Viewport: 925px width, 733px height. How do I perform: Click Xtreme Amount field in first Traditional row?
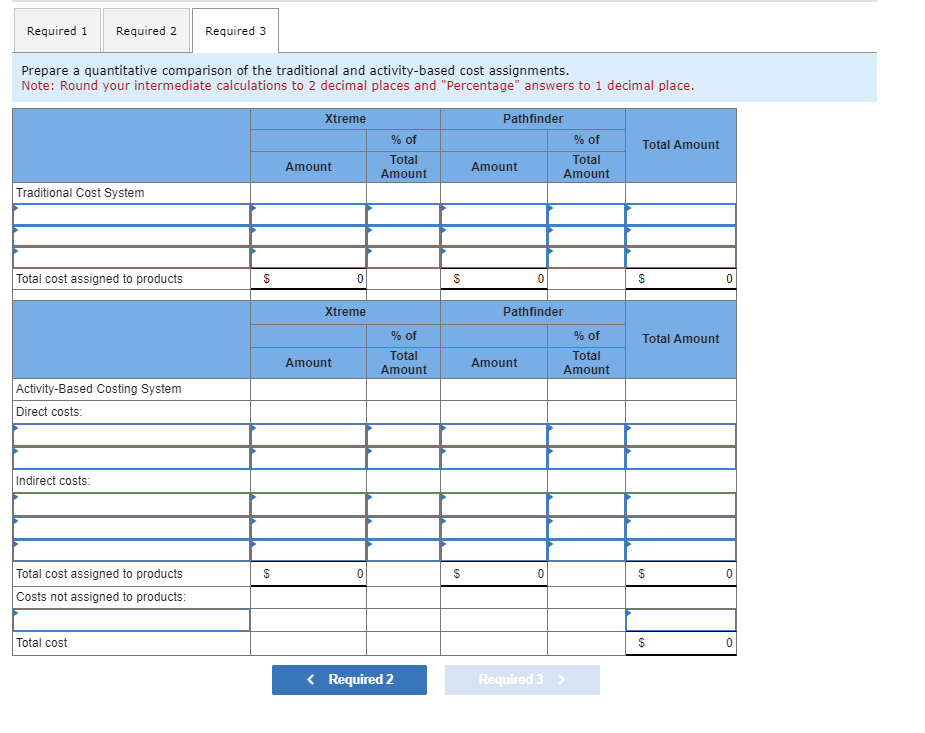tap(309, 214)
